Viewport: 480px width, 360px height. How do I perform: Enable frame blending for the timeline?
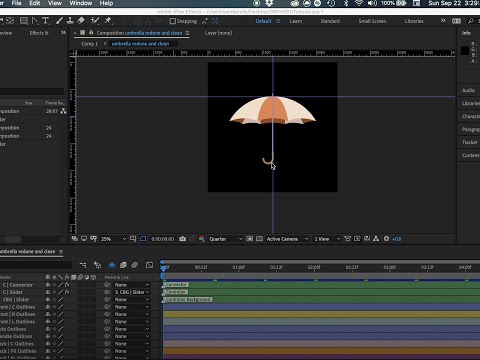[123, 265]
